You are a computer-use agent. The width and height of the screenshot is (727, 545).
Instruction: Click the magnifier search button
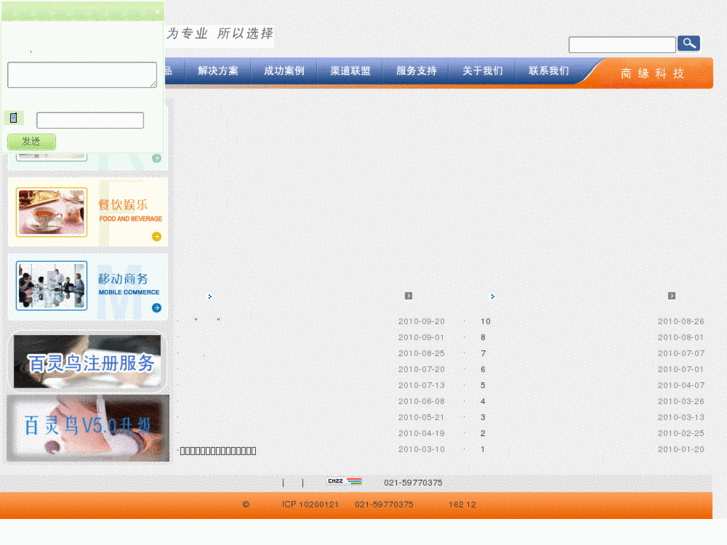(689, 44)
